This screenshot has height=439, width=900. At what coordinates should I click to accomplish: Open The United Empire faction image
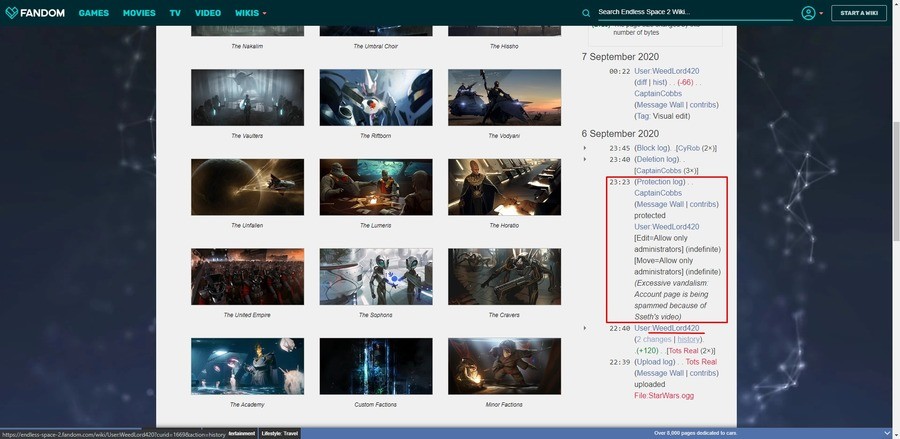click(x=247, y=277)
